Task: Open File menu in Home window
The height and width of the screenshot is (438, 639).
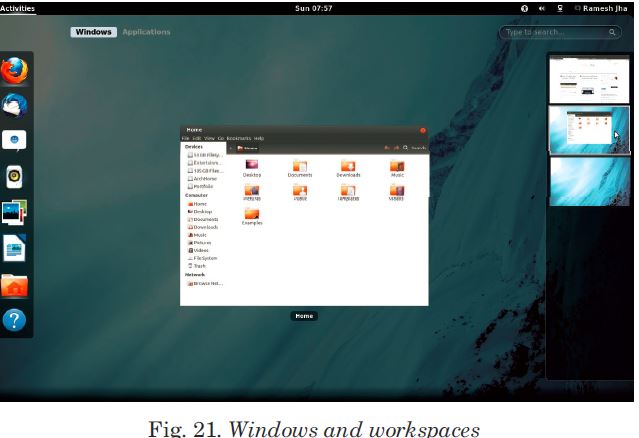Action: 185,139
